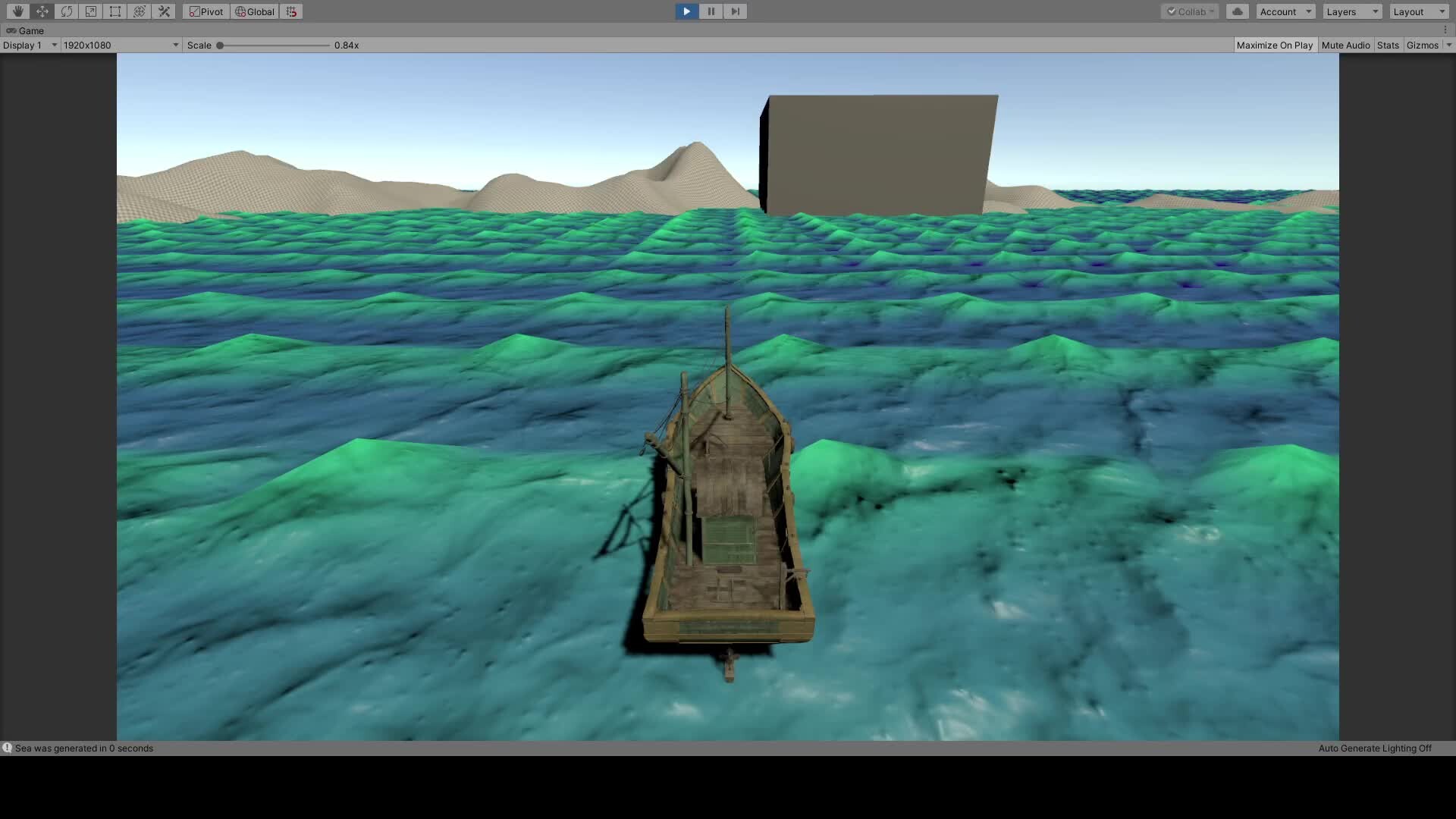1456x819 pixels.
Task: Open the Account menu
Action: click(x=1285, y=11)
